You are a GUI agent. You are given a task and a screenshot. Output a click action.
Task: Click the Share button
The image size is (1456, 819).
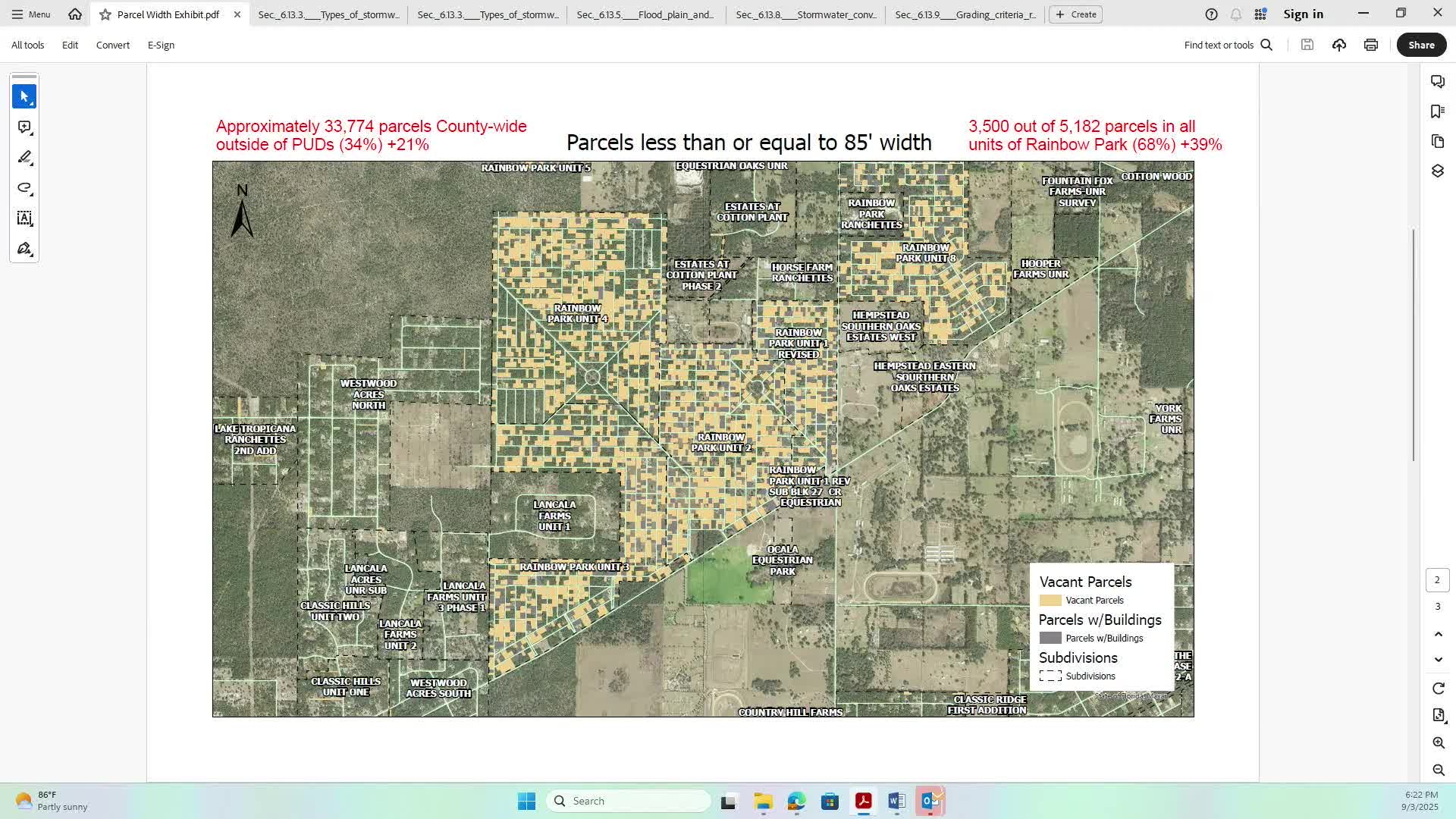point(1421,45)
